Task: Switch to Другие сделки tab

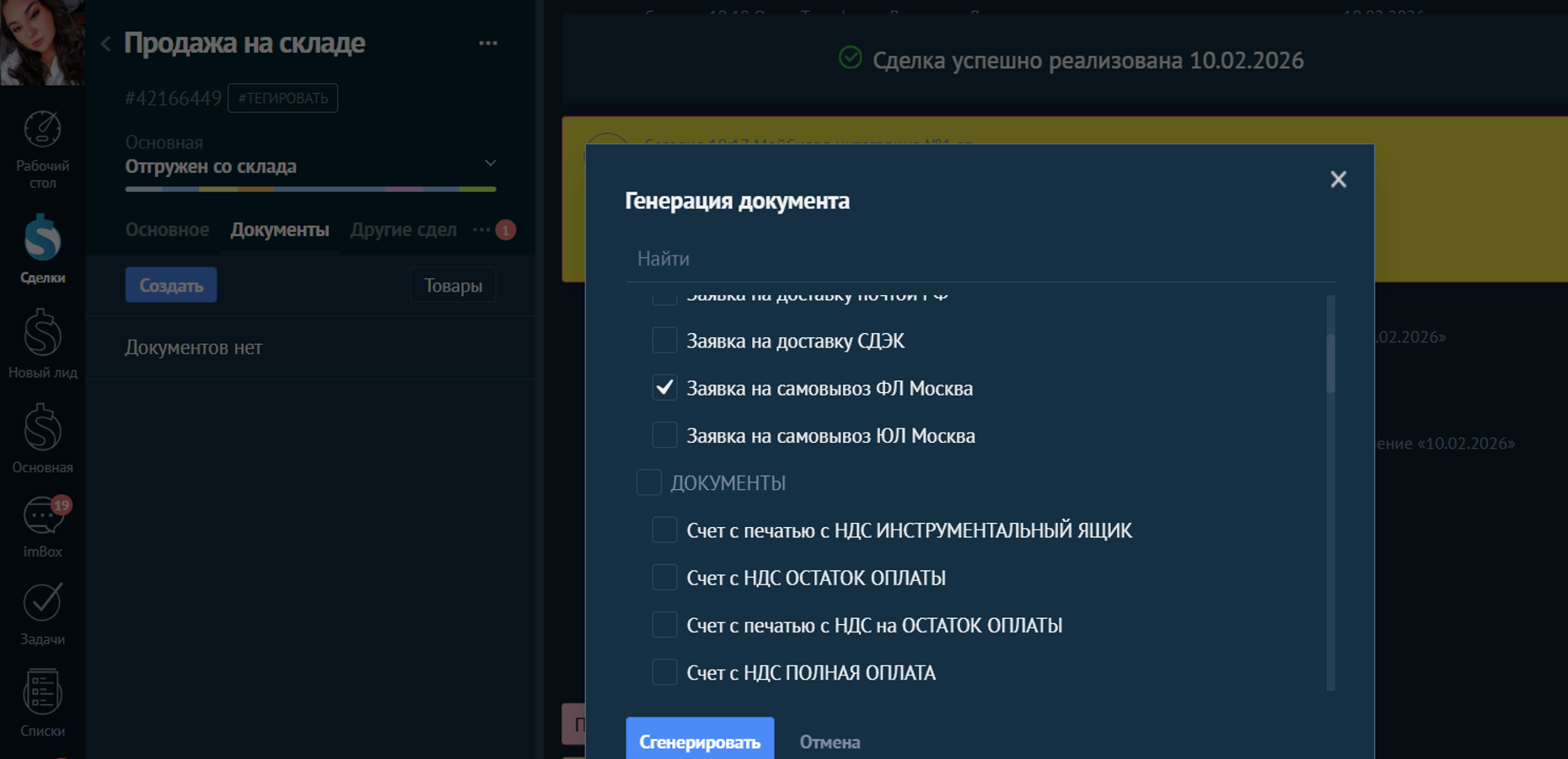Action: [x=403, y=230]
